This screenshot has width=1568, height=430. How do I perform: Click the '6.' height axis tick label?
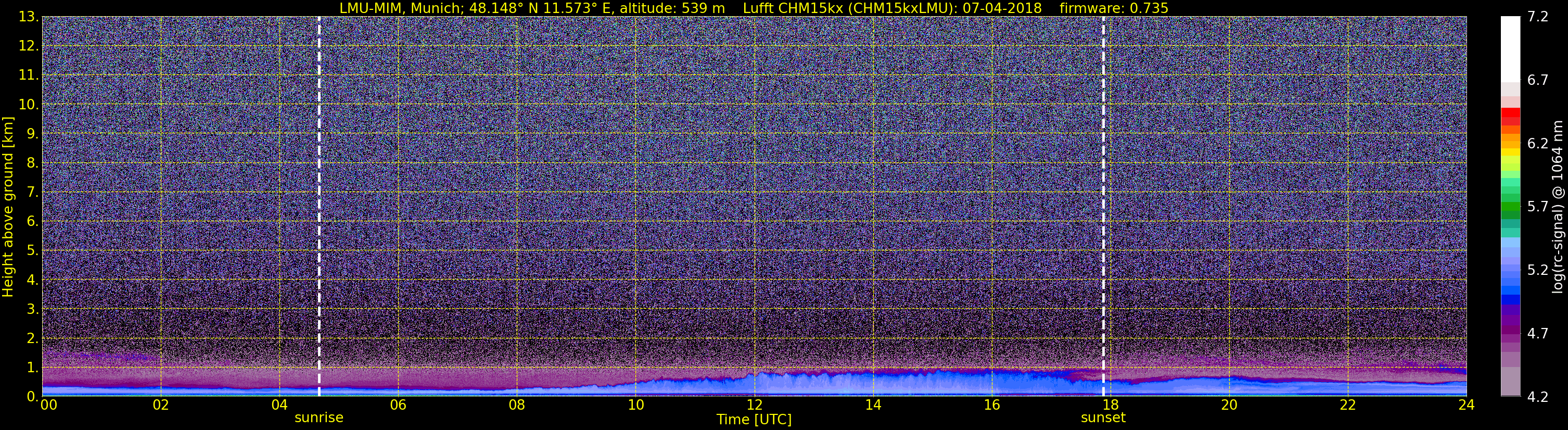click(x=33, y=221)
